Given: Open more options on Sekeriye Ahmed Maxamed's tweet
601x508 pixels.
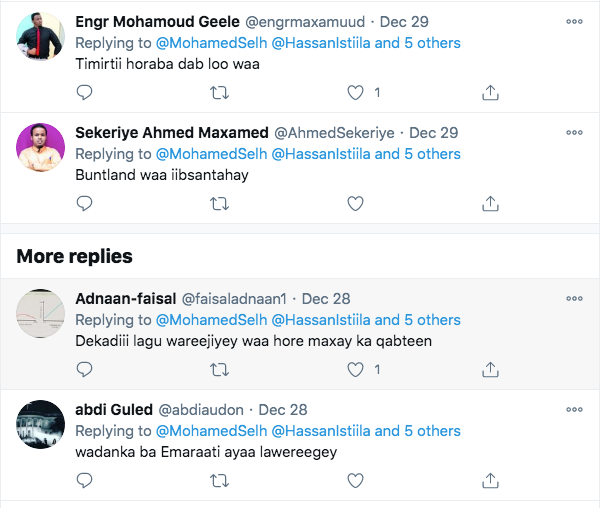Looking at the screenshot, I should point(574,132).
